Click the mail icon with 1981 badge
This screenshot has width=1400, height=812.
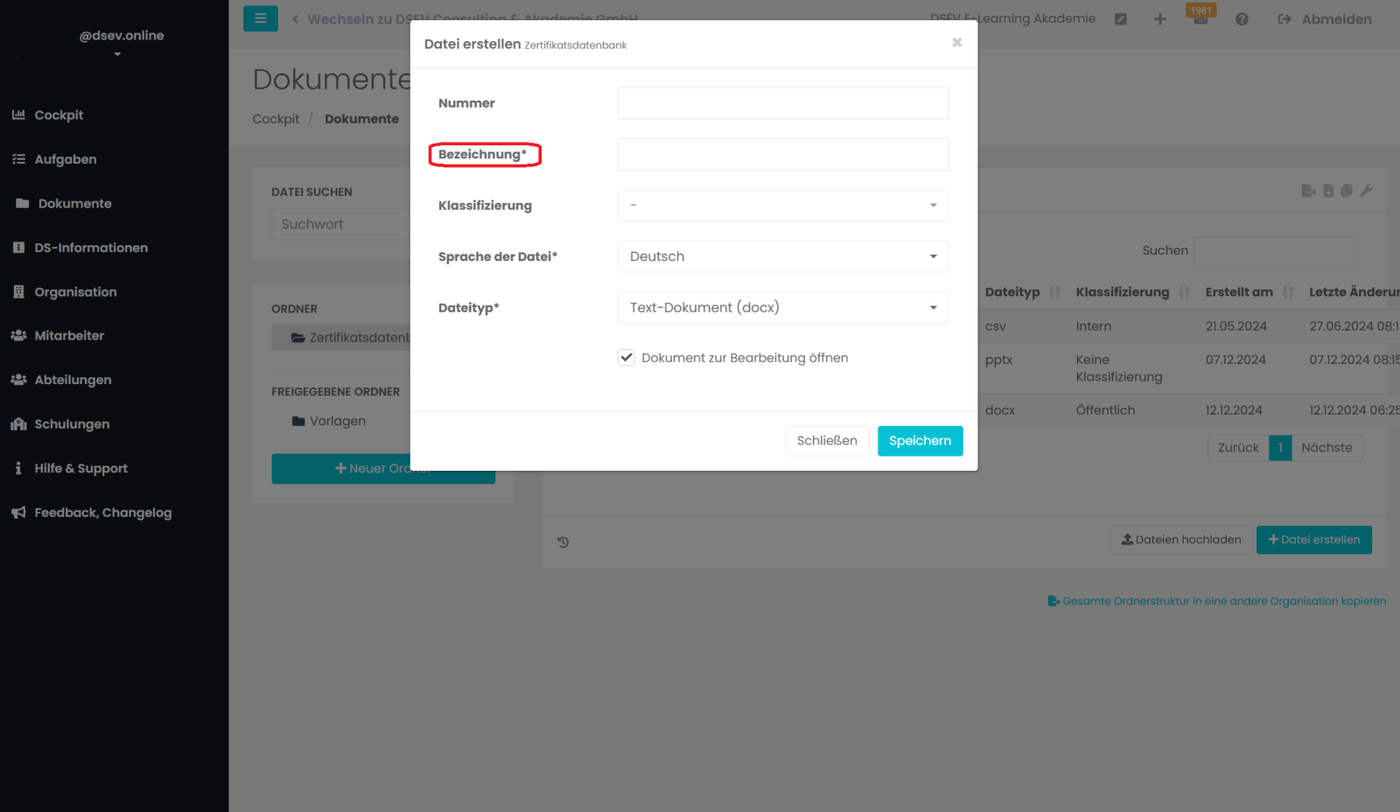(1200, 20)
